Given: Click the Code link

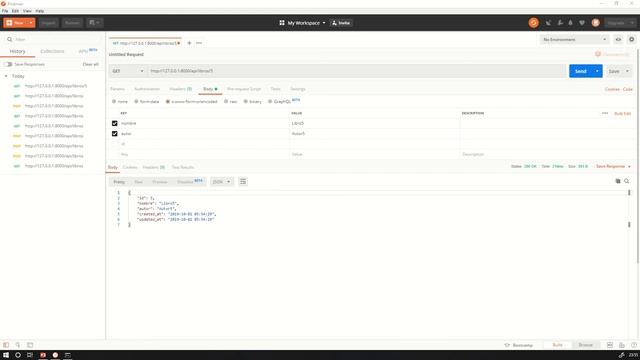Looking at the screenshot, I should 627,89.
